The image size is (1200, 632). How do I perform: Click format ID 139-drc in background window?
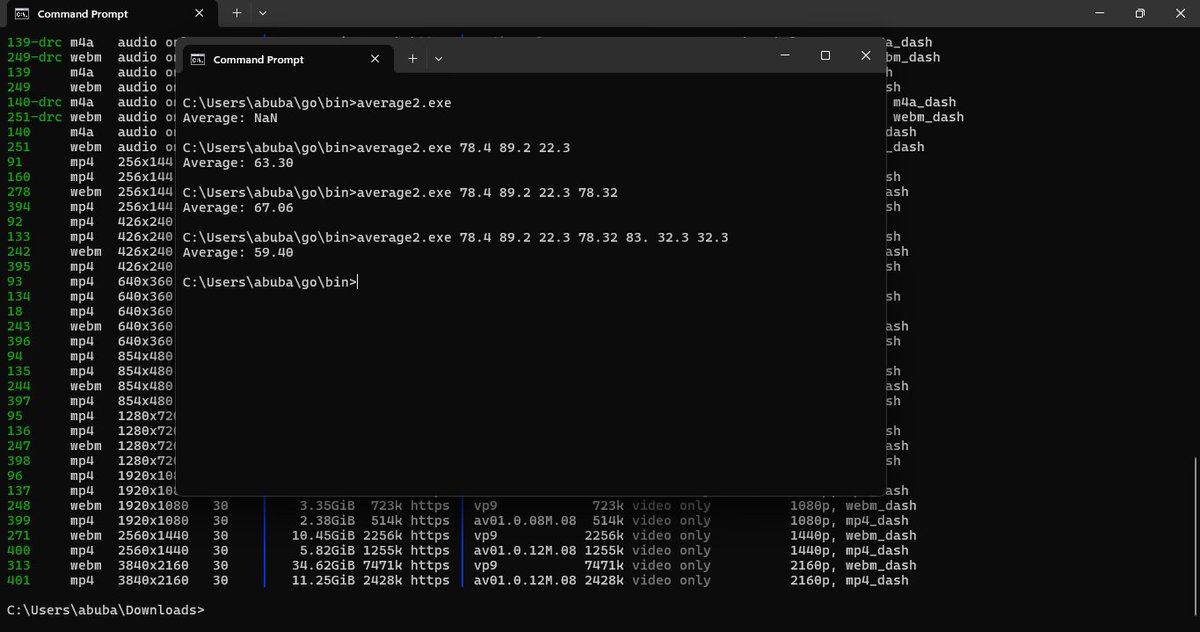click(x=34, y=43)
